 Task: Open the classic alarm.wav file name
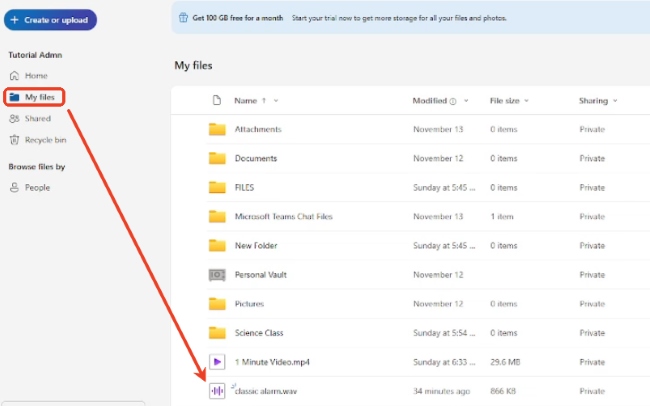coord(266,391)
